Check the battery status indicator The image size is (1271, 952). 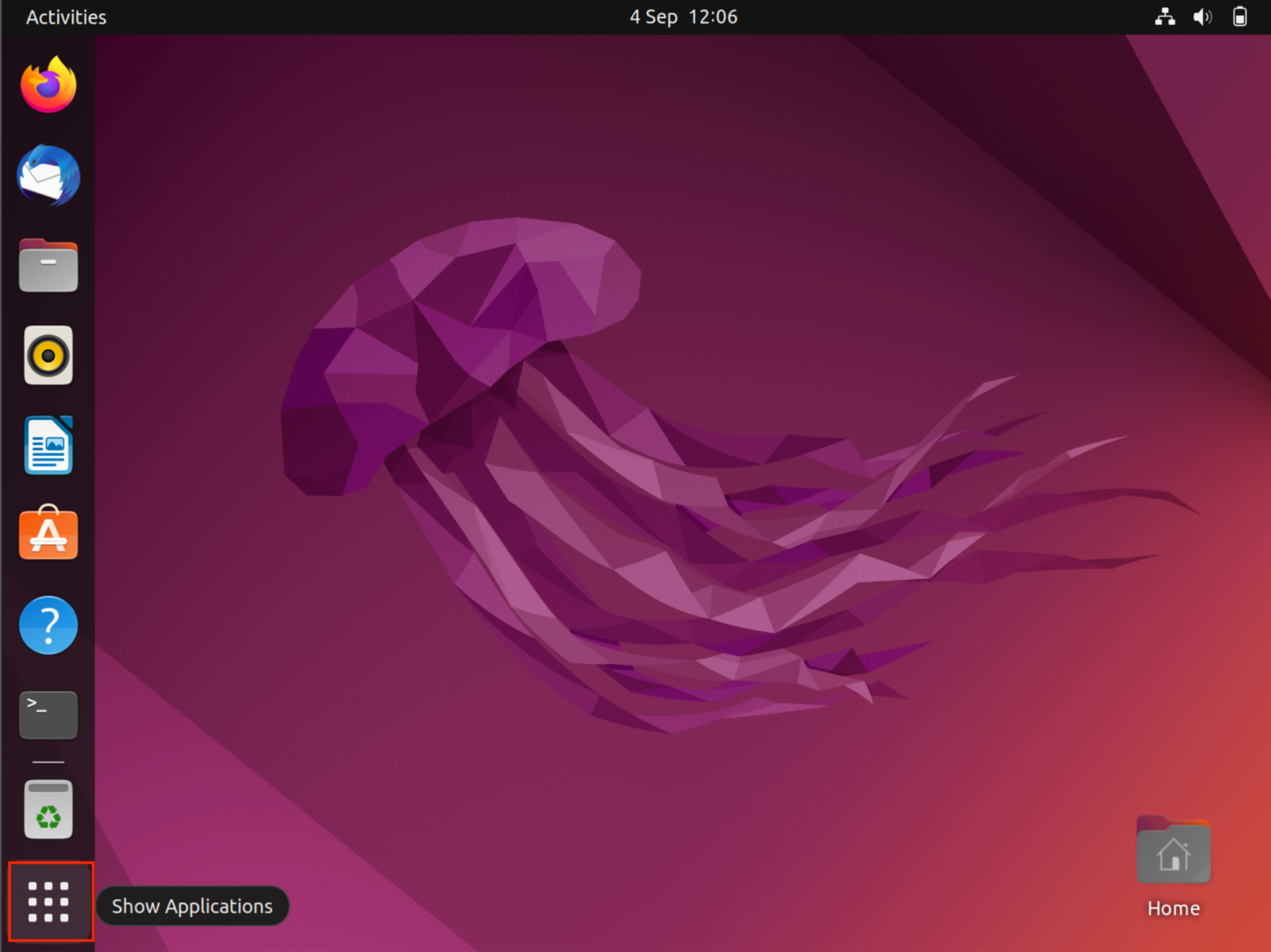tap(1238, 17)
